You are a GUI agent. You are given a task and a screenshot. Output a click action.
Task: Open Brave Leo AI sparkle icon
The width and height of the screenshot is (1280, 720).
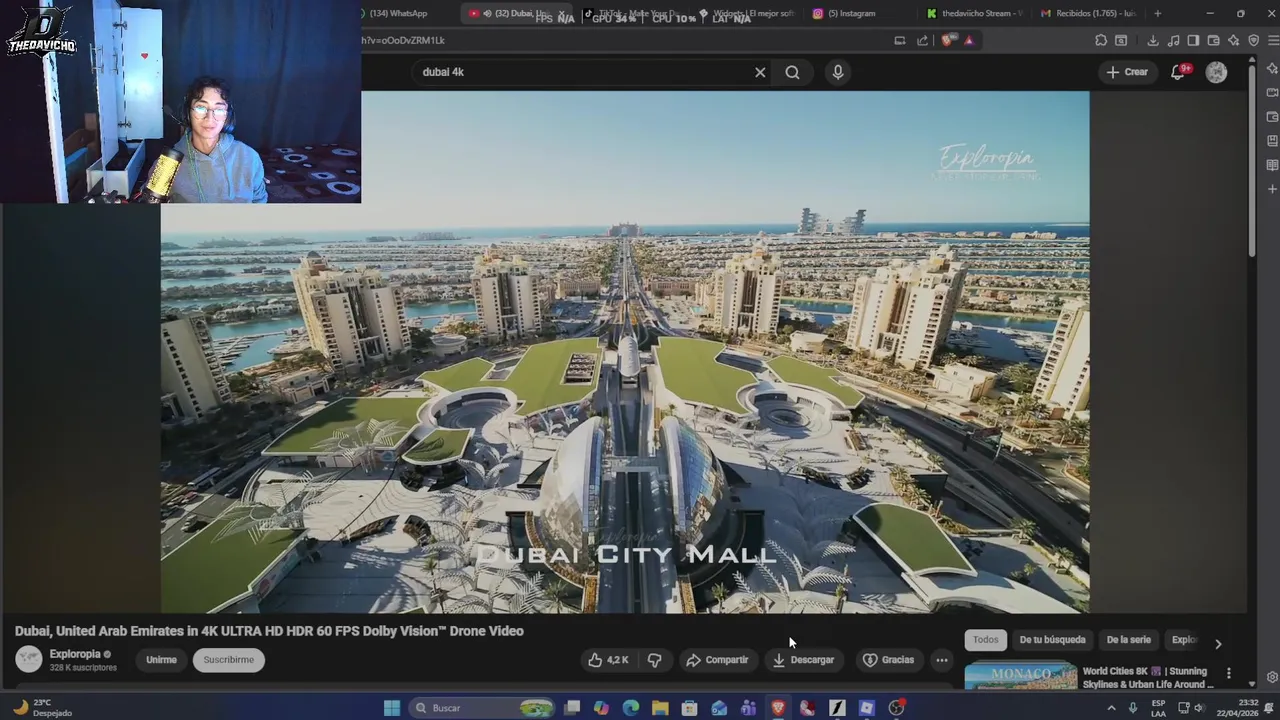[1233, 40]
